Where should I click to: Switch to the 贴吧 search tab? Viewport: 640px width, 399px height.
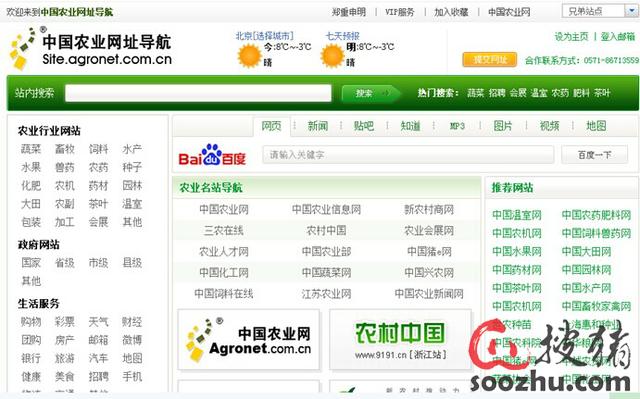[x=364, y=126]
